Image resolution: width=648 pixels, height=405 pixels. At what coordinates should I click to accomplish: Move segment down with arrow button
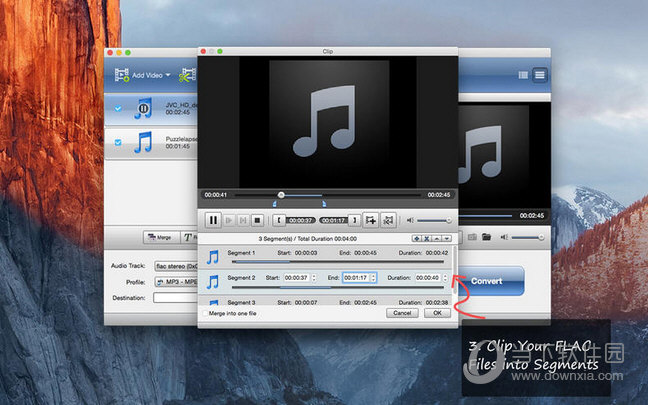tap(446, 238)
